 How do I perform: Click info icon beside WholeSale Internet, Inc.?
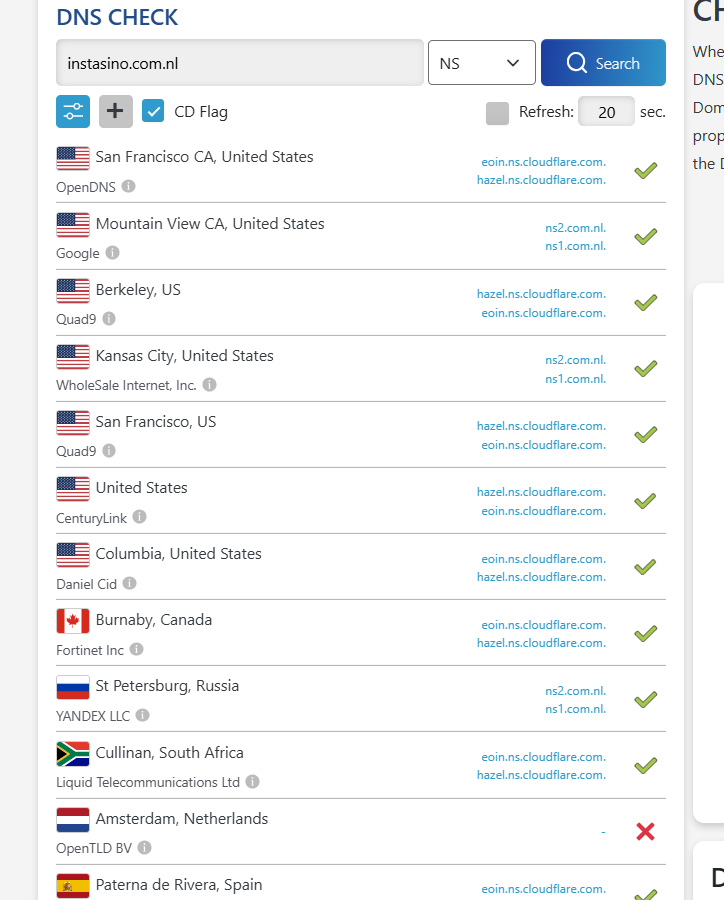pyautogui.click(x=210, y=384)
